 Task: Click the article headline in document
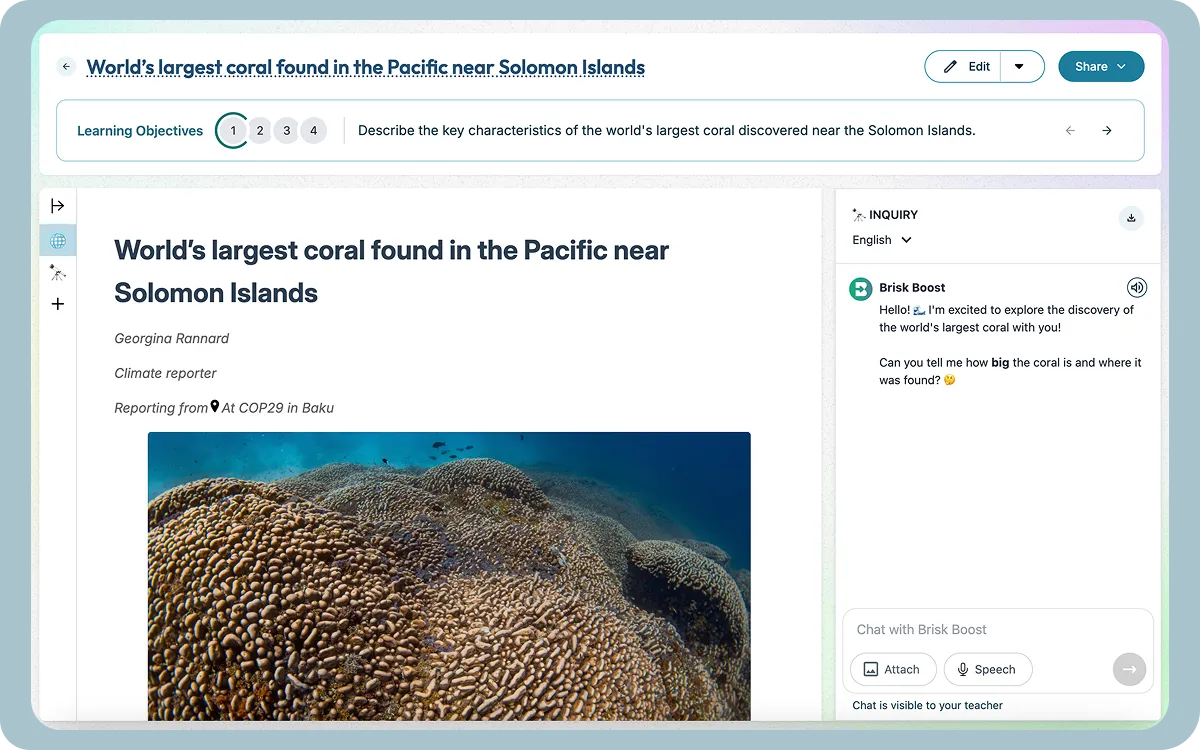(392, 271)
